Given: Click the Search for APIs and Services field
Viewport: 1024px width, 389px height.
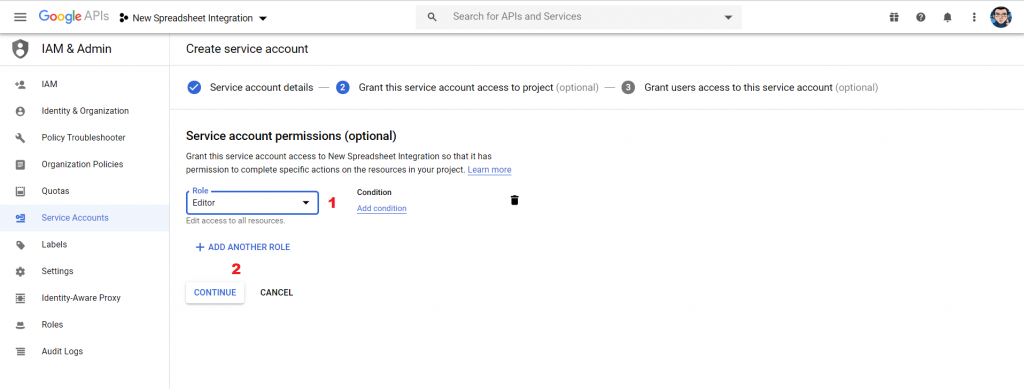Looking at the screenshot, I should 579,17.
